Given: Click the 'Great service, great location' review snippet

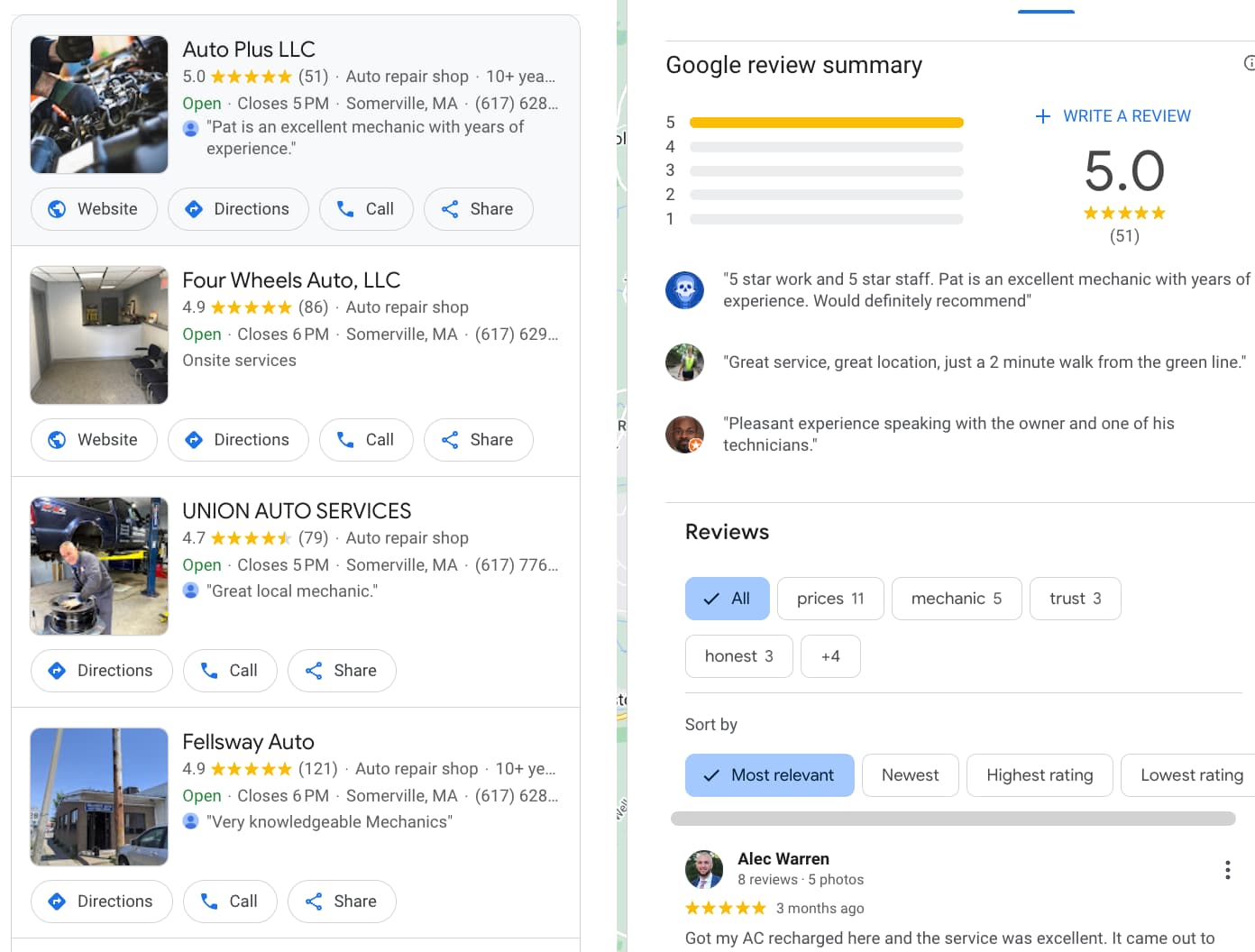Looking at the screenshot, I should (x=985, y=362).
